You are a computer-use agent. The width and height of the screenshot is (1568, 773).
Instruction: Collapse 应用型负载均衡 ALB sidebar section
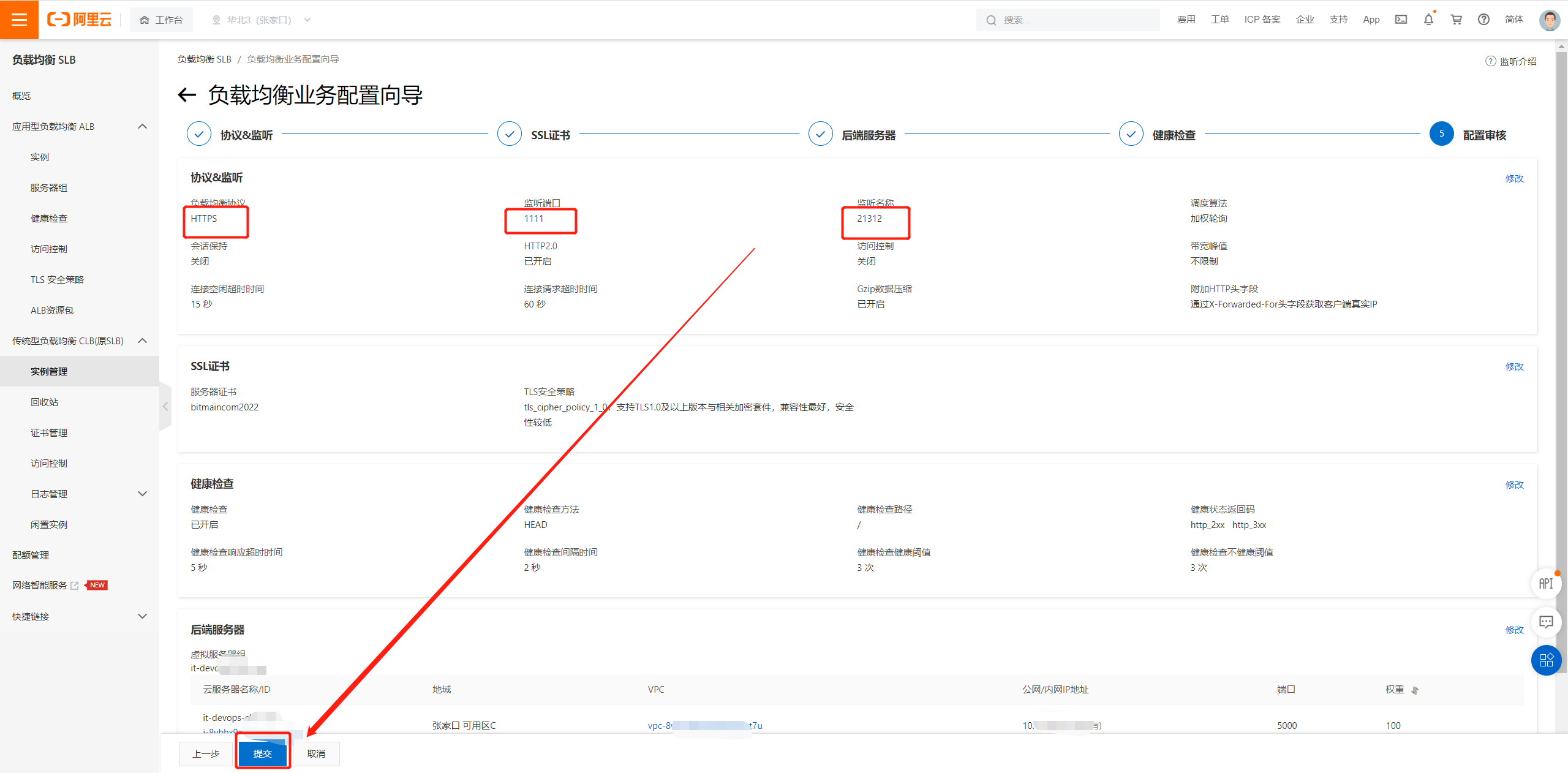142,126
